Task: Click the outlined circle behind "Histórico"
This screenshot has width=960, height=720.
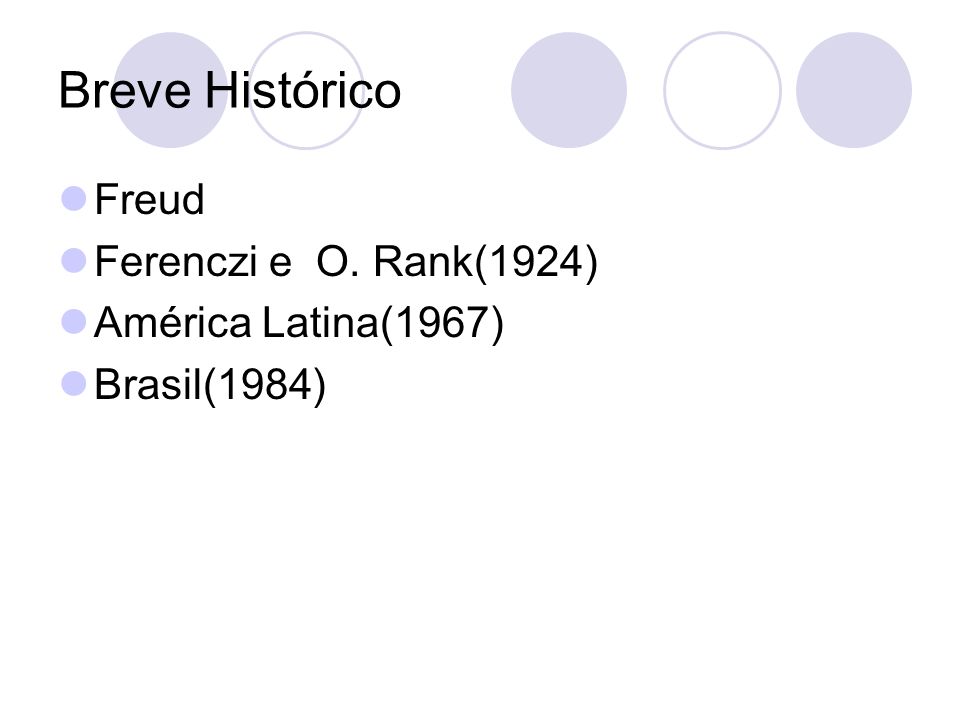Action: 306,90
